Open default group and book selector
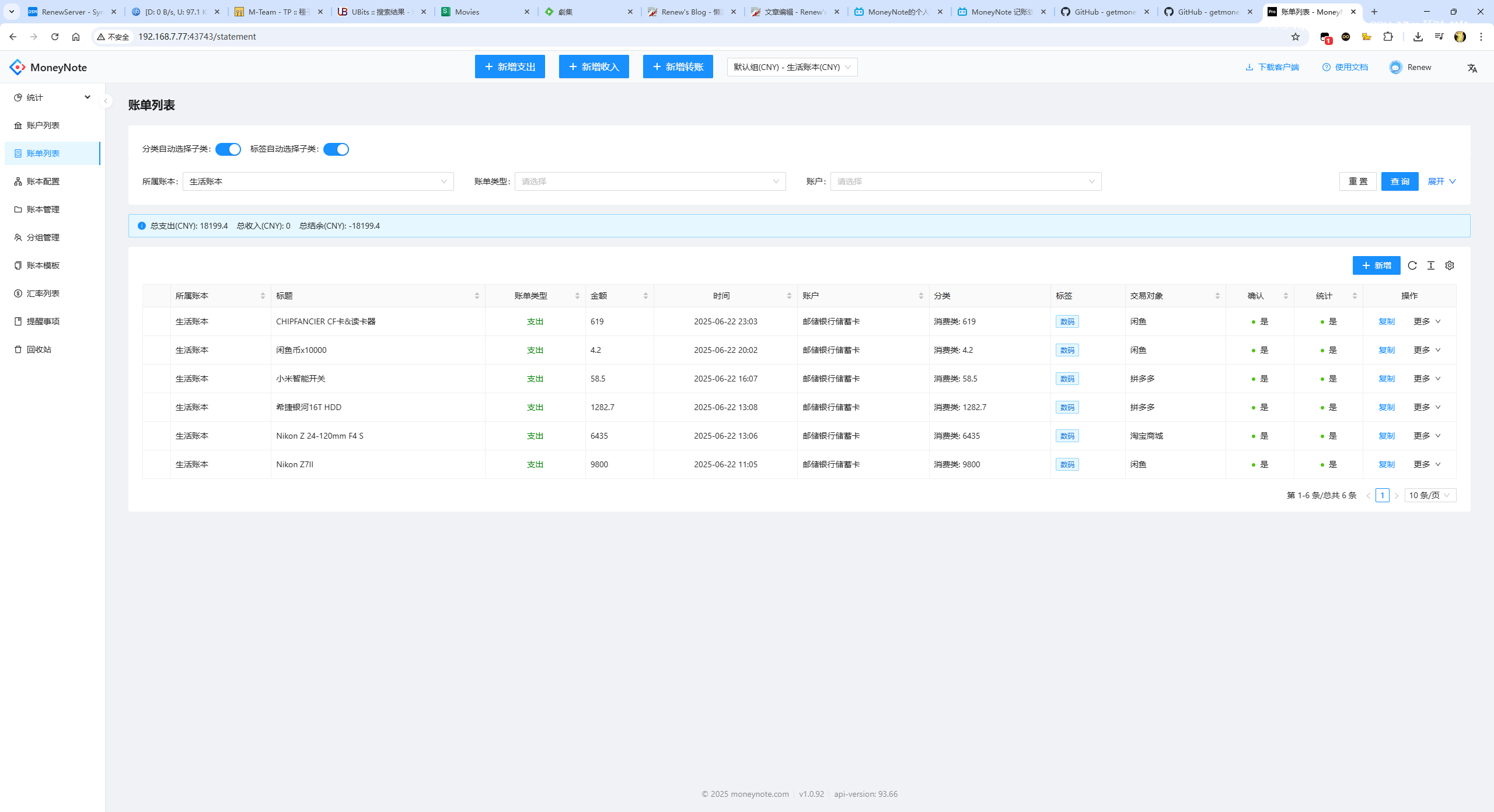The image size is (1494, 812). coord(792,67)
